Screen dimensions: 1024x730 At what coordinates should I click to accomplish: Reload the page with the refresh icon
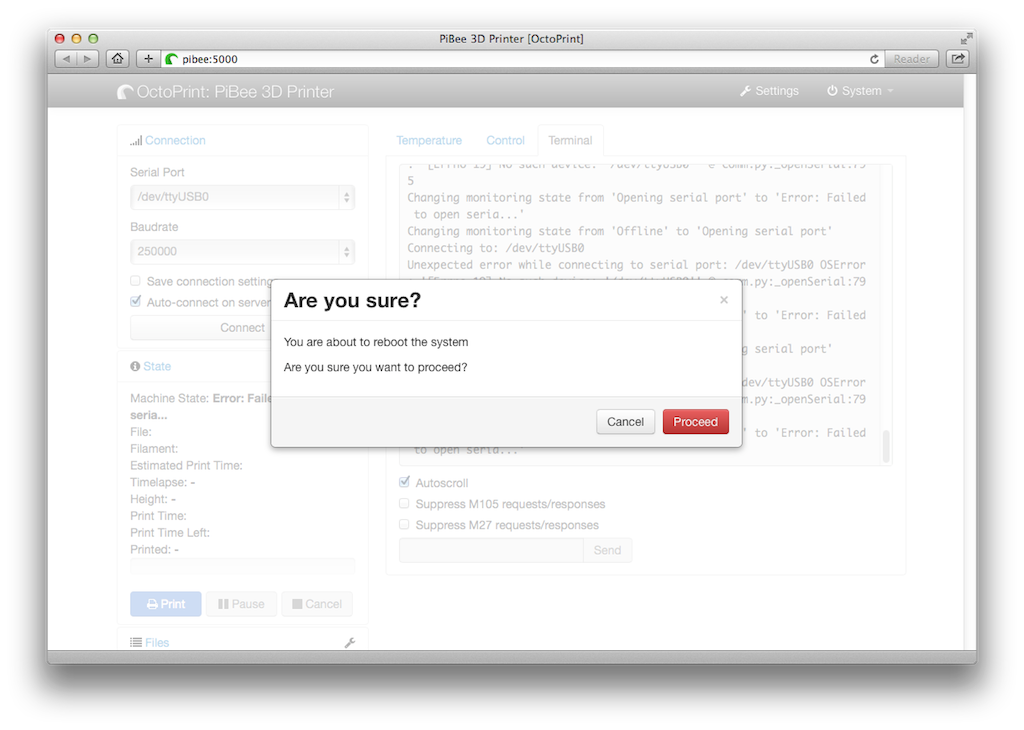pyautogui.click(x=874, y=59)
